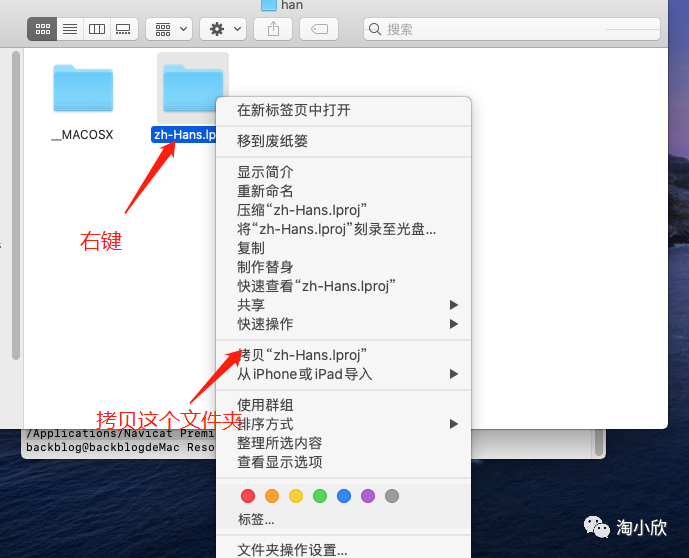
Task: Expand the 排序方式 submenu
Action: pyautogui.click(x=344, y=424)
